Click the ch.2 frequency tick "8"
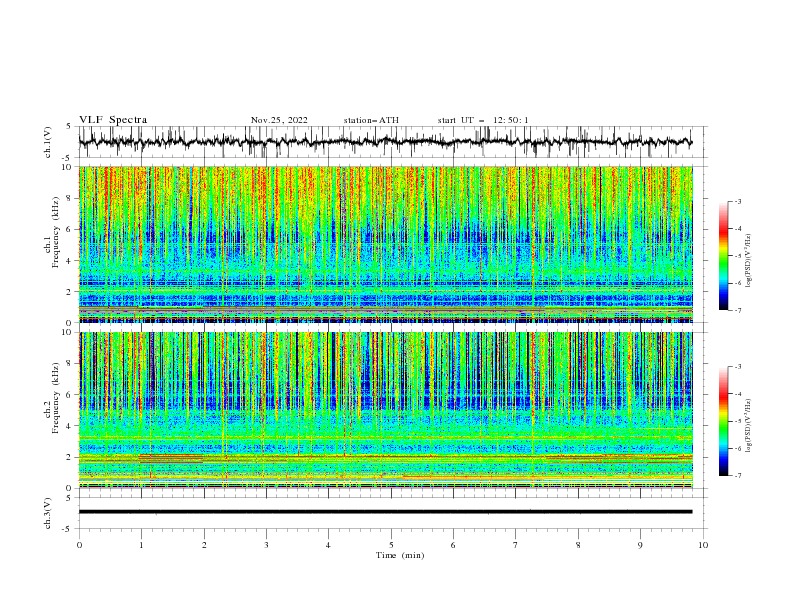 pyautogui.click(x=69, y=364)
